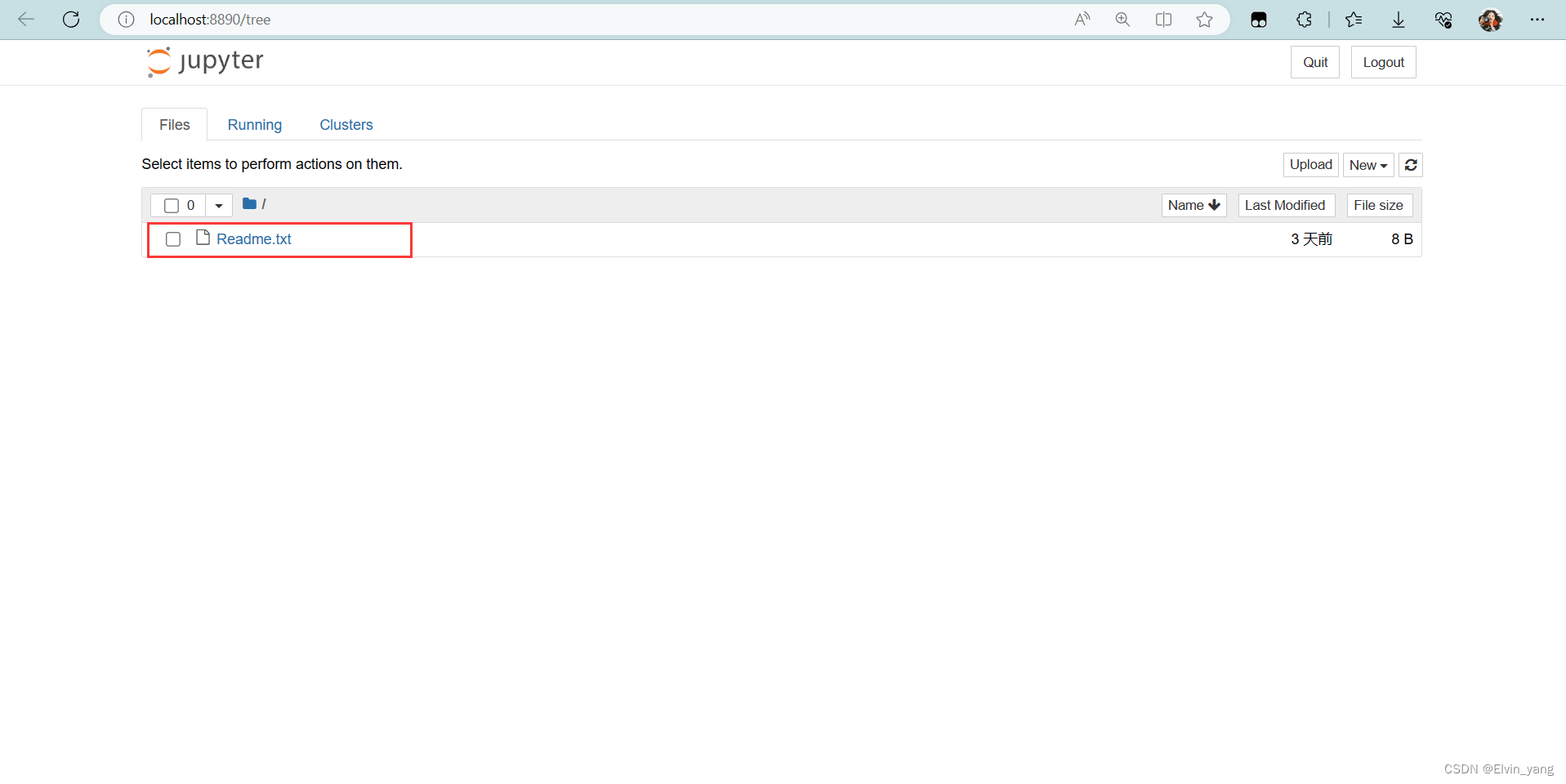
Task: Check the checkbox next to Readme.txt
Action: pyautogui.click(x=172, y=239)
